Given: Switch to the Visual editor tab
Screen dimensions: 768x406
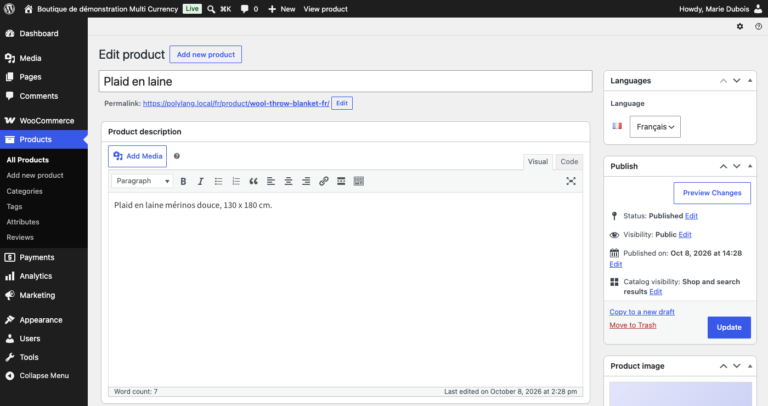Looking at the screenshot, I should 538,162.
